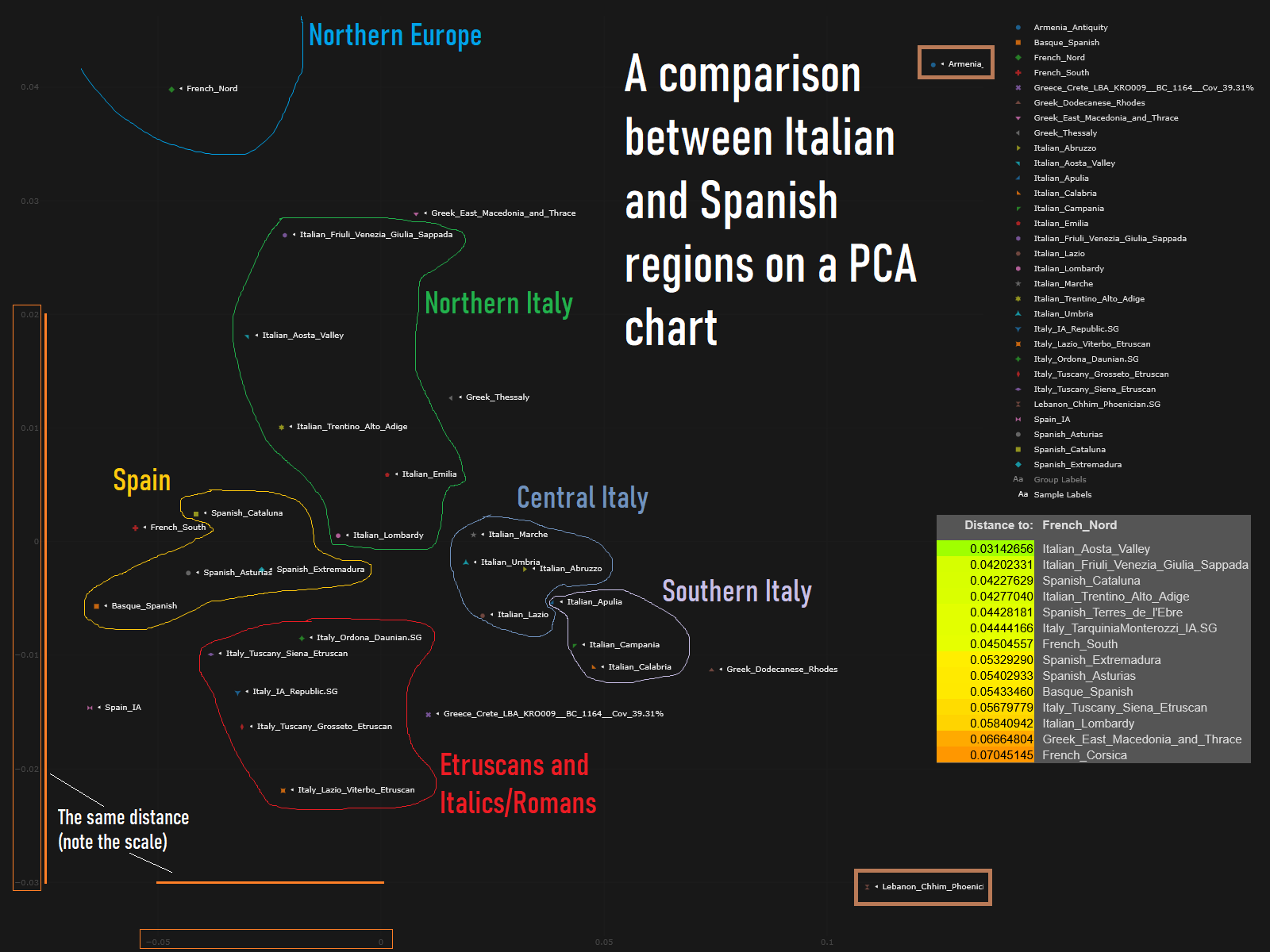Viewport: 1270px width, 952px height.
Task: Click the Spanish_Cataluna square marker in the legend
Action: 1018,450
